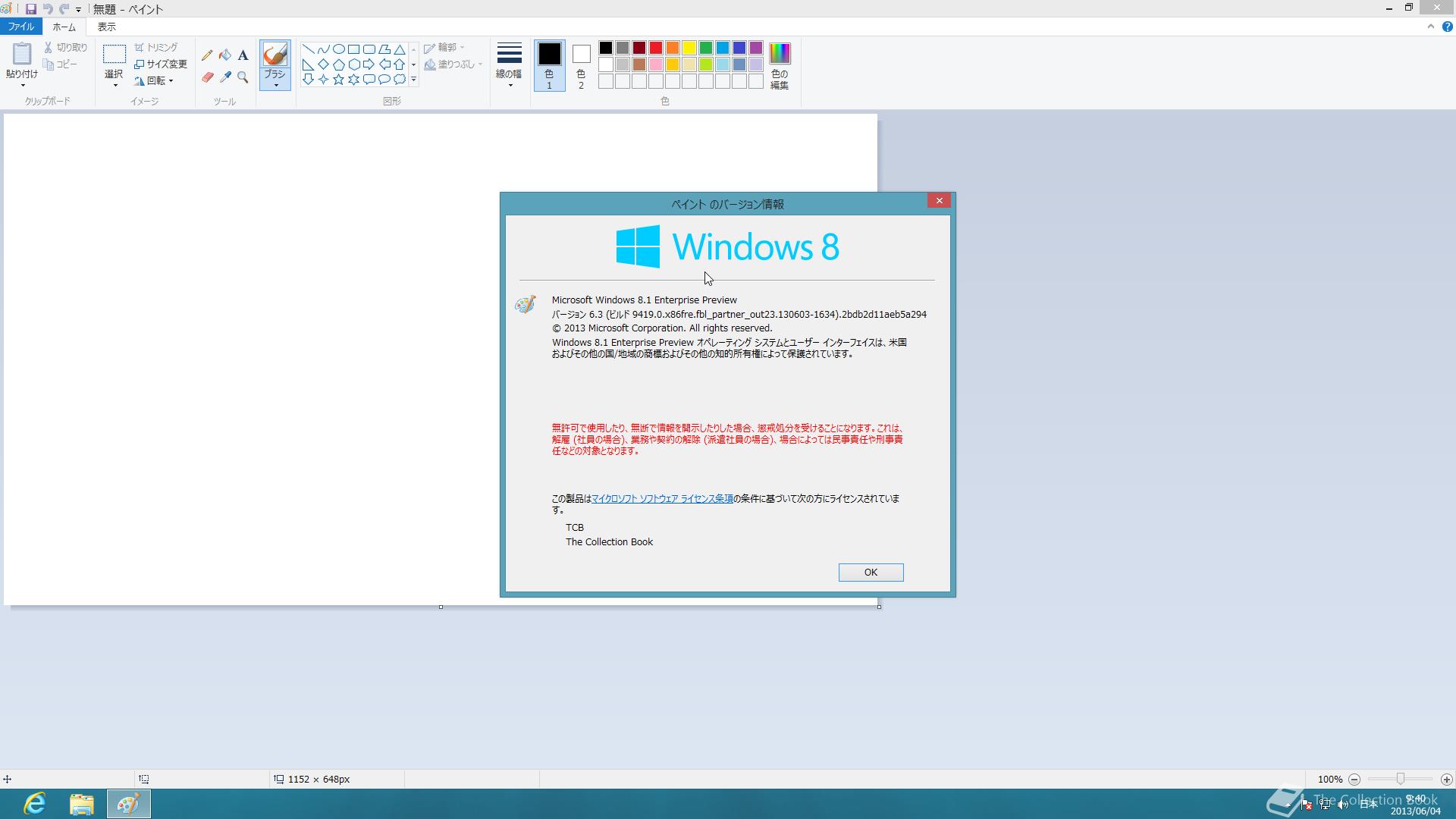The image size is (1456, 819).
Task: Expand the shapes gallery More button
Action: [413, 79]
